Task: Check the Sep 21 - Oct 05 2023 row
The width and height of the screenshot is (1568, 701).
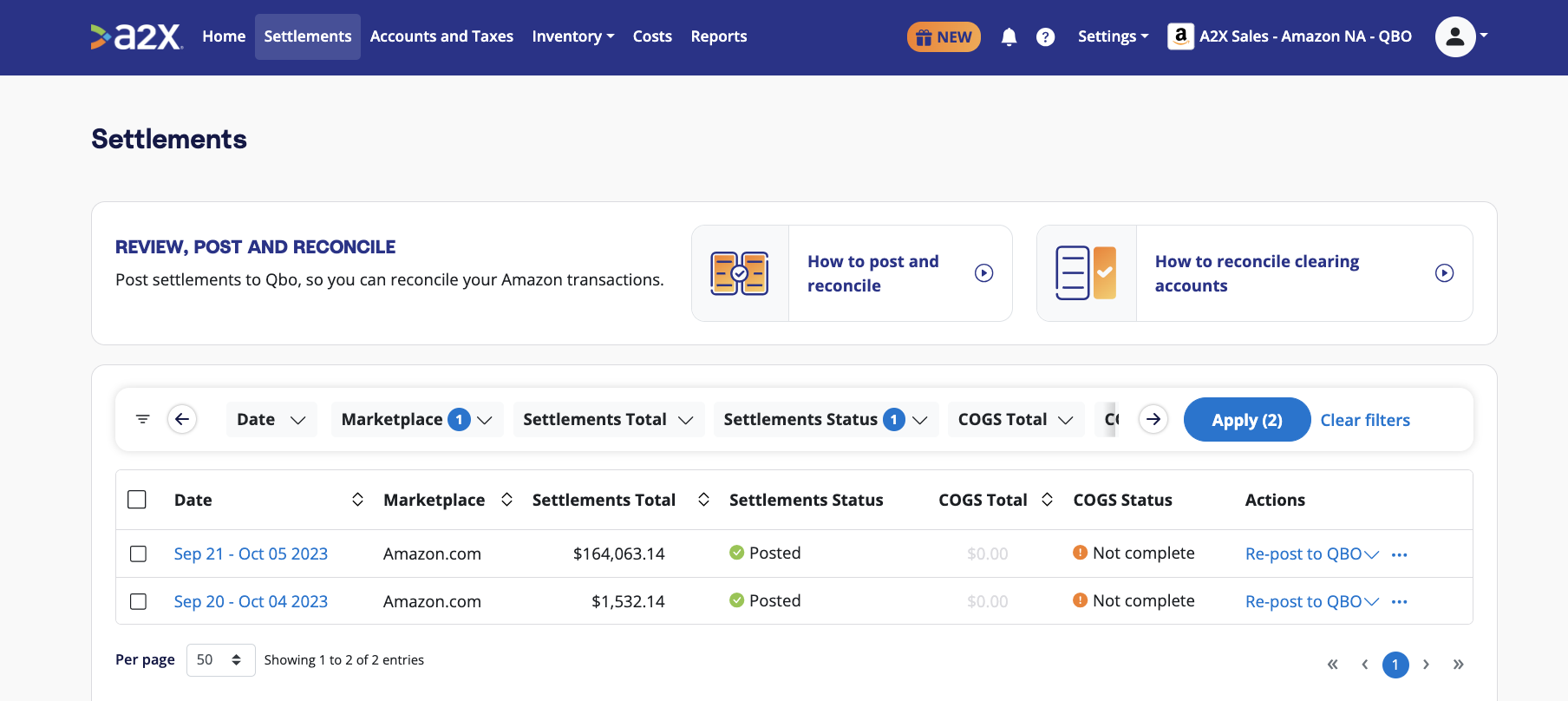Action: (138, 554)
